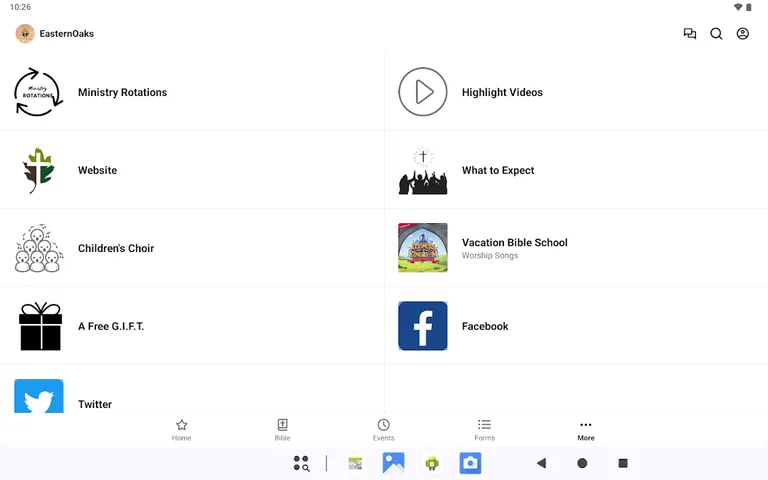768x480 pixels.
Task: Tap the Twitter bird icon
Action: pyautogui.click(x=39, y=398)
